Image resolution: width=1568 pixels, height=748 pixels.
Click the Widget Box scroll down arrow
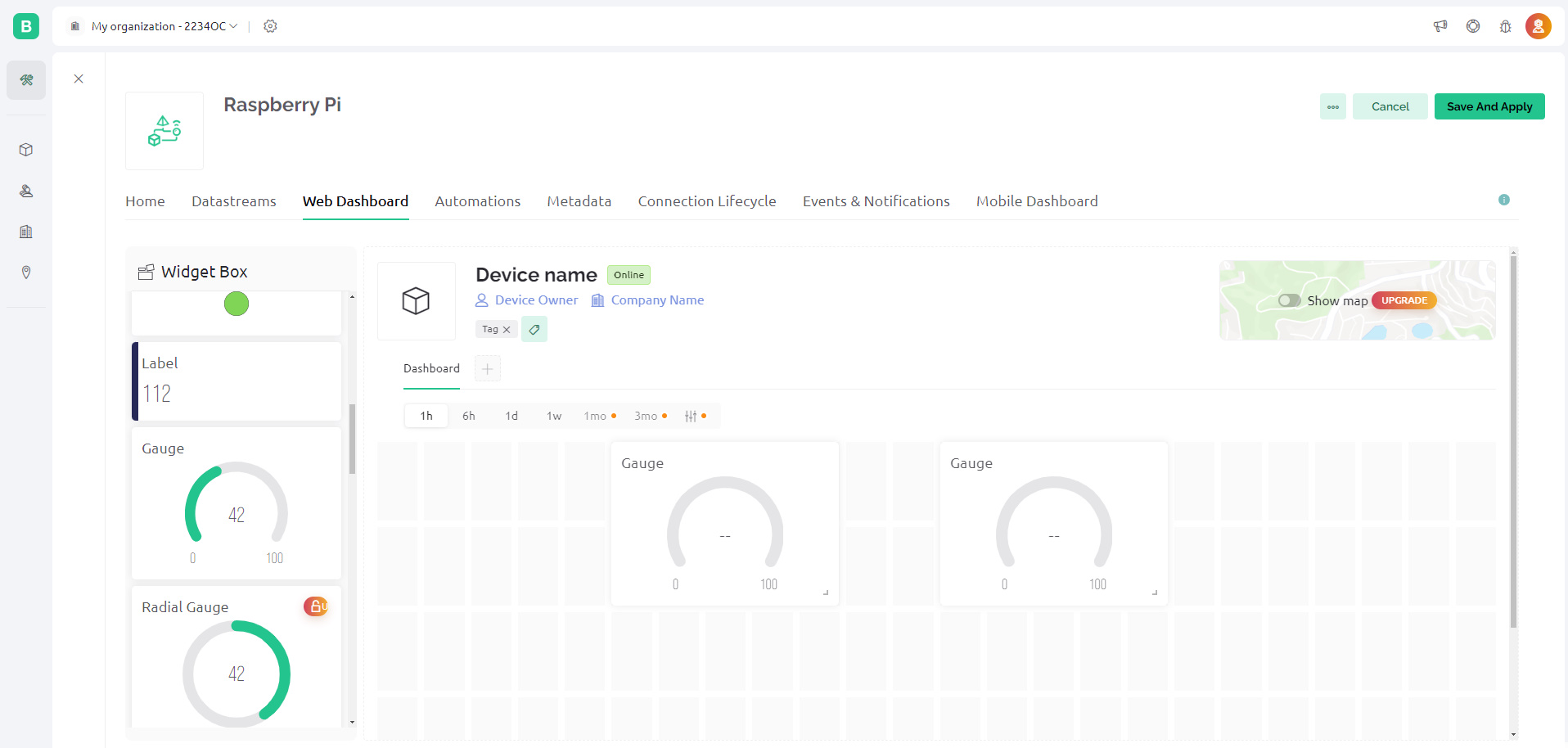(x=353, y=722)
